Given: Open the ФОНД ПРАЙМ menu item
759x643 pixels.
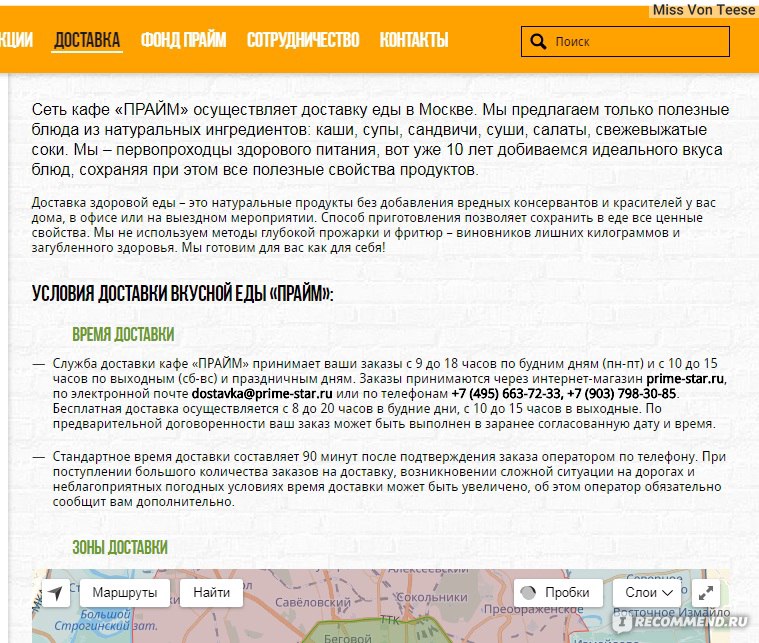Looking at the screenshot, I should click(x=183, y=40).
